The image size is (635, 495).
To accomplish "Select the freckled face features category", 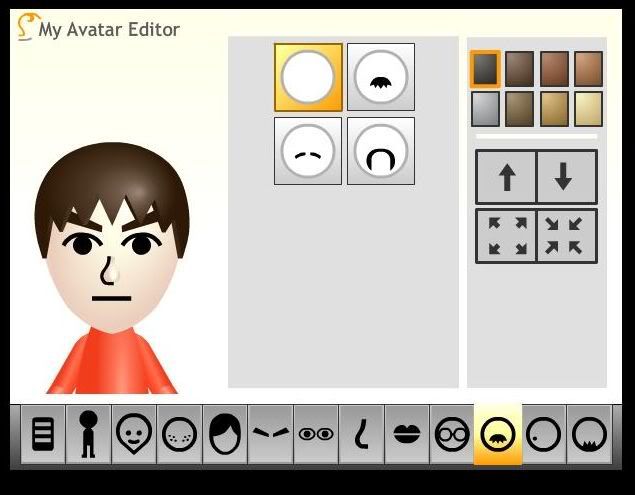I will 179,435.
